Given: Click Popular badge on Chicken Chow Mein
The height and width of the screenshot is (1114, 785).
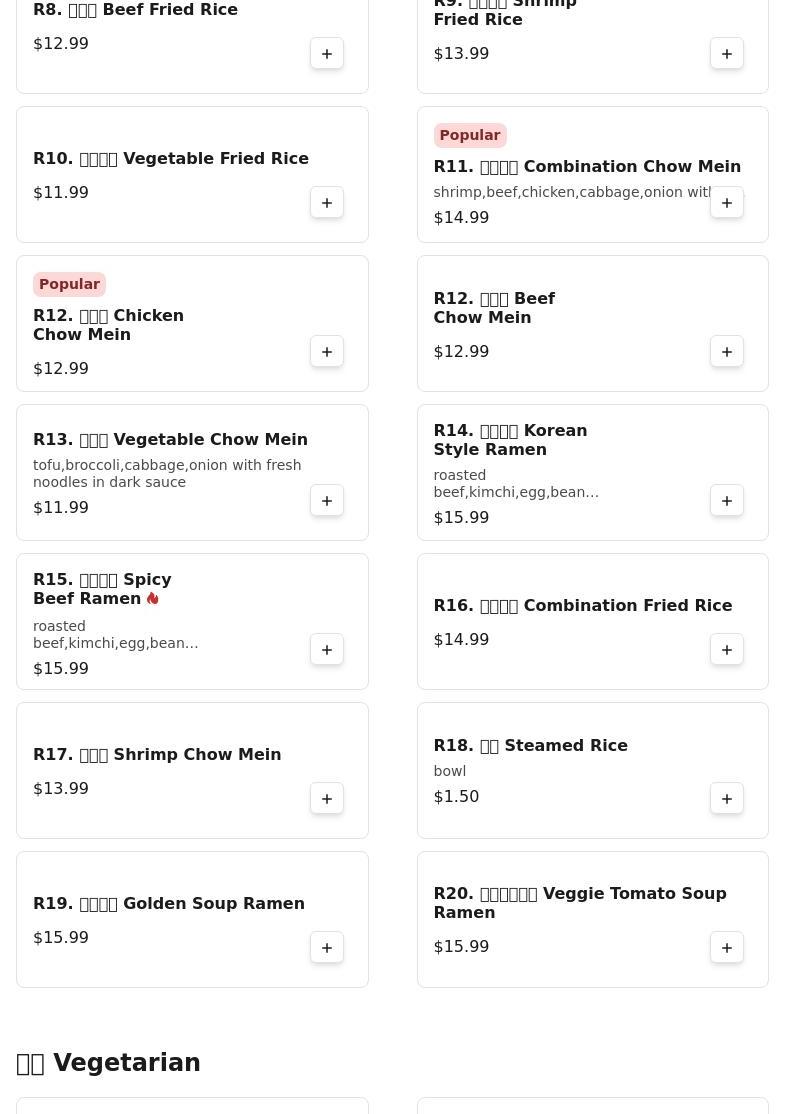Looking at the screenshot, I should click(70, 284).
